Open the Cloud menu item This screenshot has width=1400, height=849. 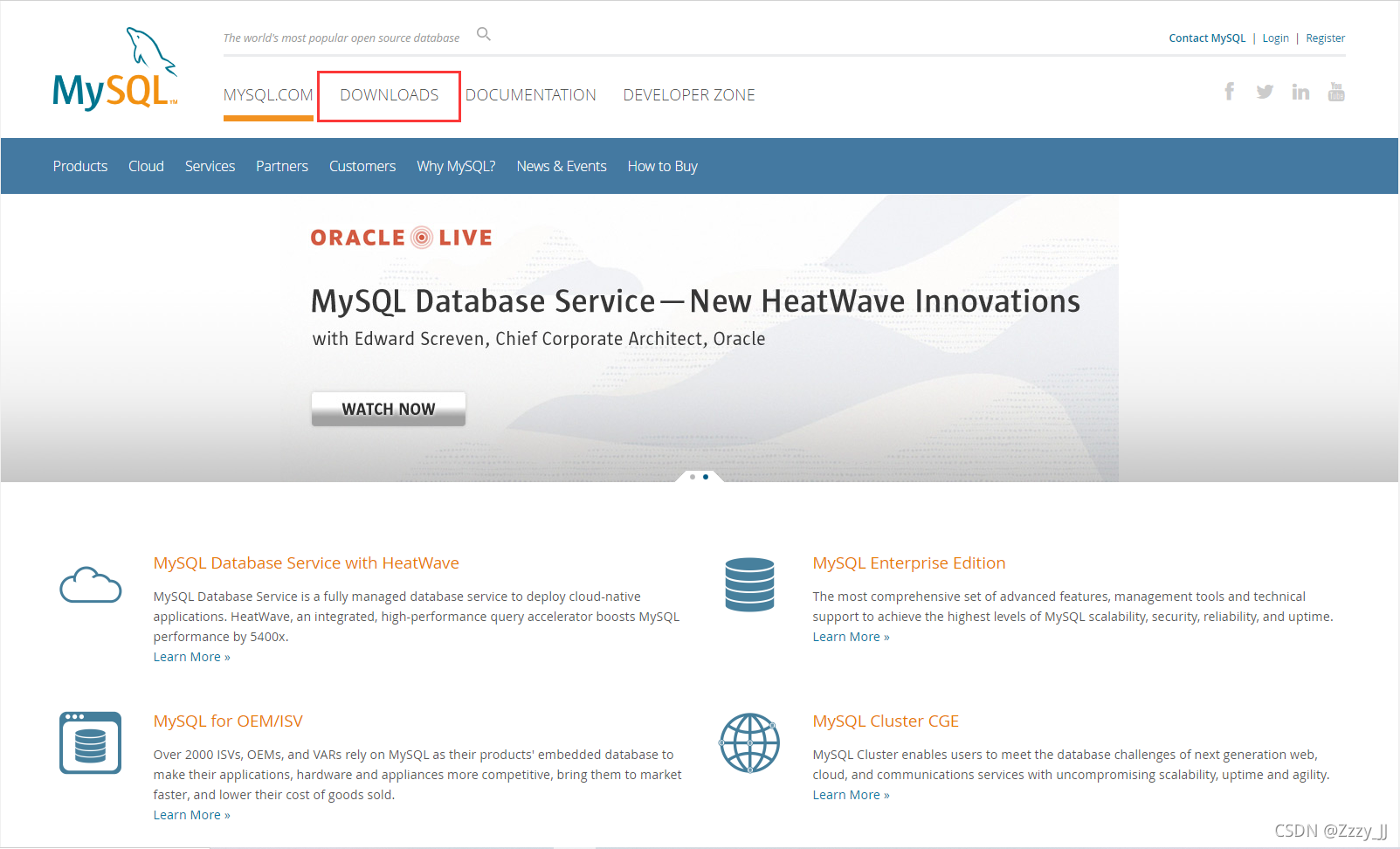click(146, 166)
